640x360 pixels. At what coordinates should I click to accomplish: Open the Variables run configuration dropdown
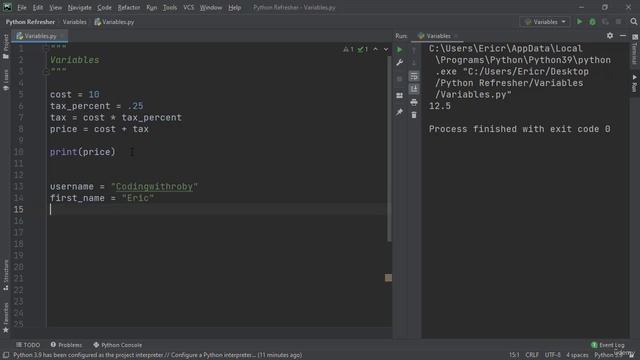coord(544,22)
